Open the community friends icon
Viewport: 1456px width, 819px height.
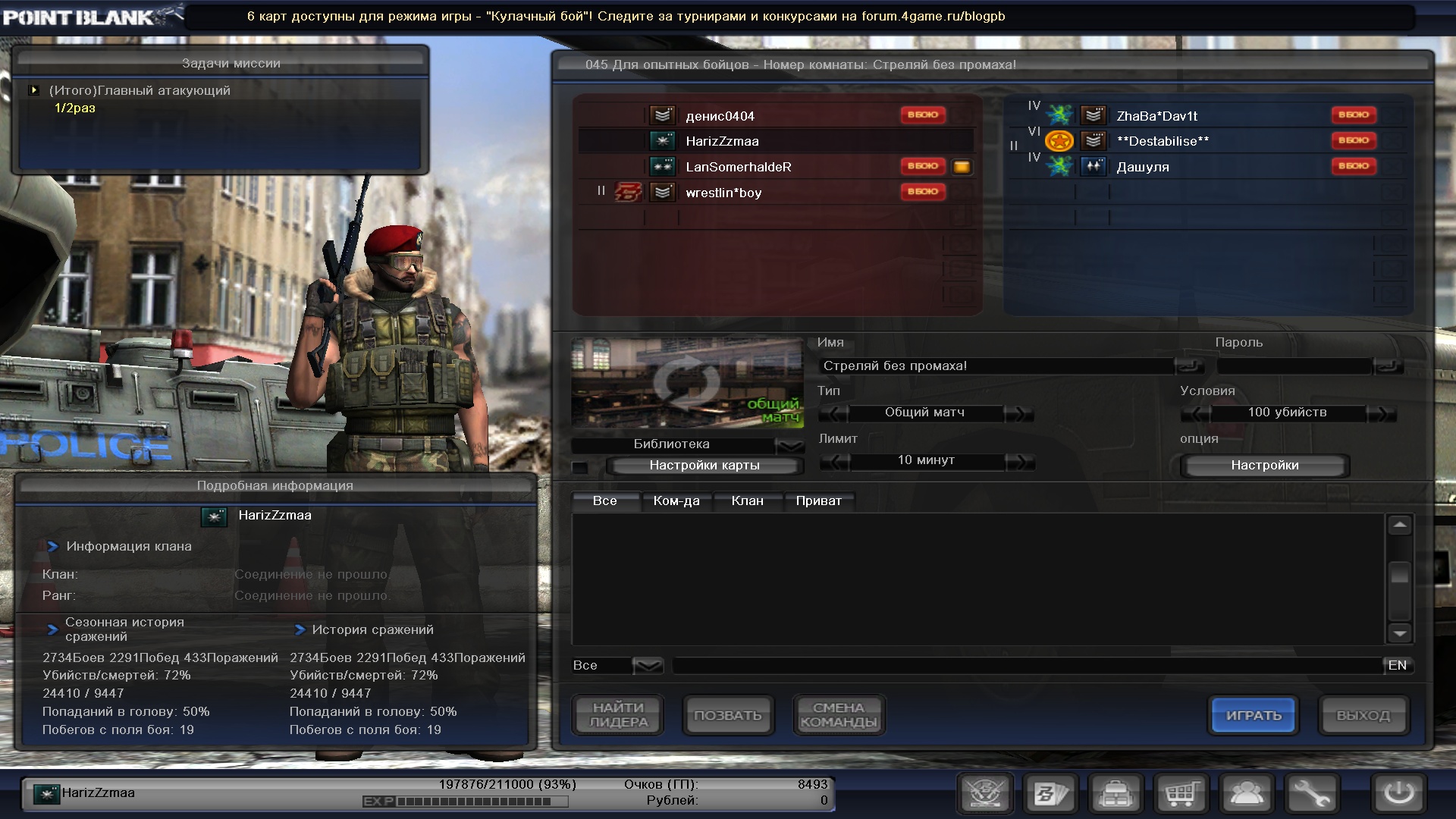[1247, 794]
